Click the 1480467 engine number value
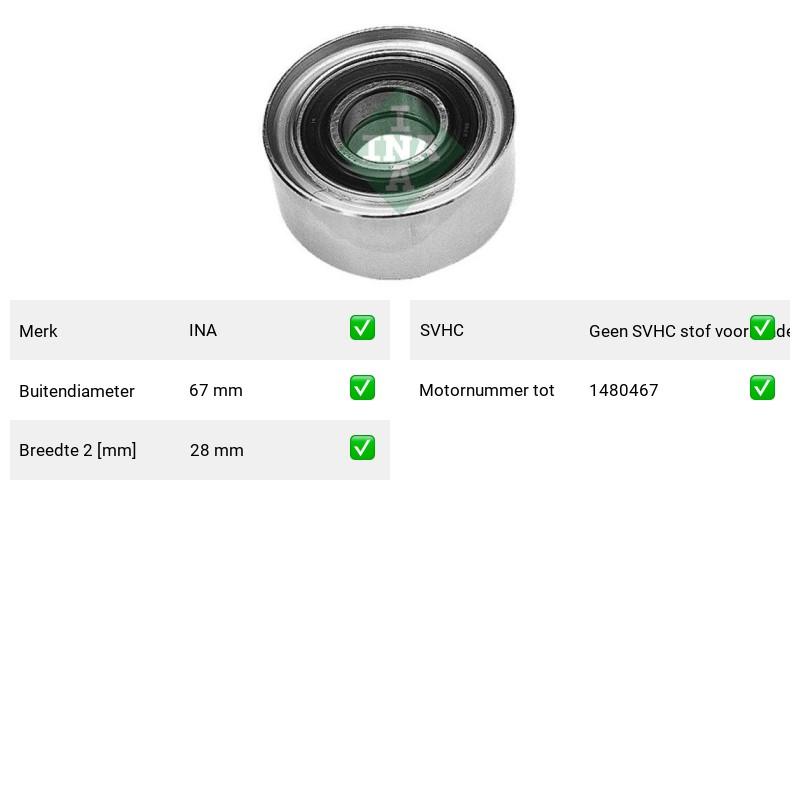800x800 pixels. [623, 391]
